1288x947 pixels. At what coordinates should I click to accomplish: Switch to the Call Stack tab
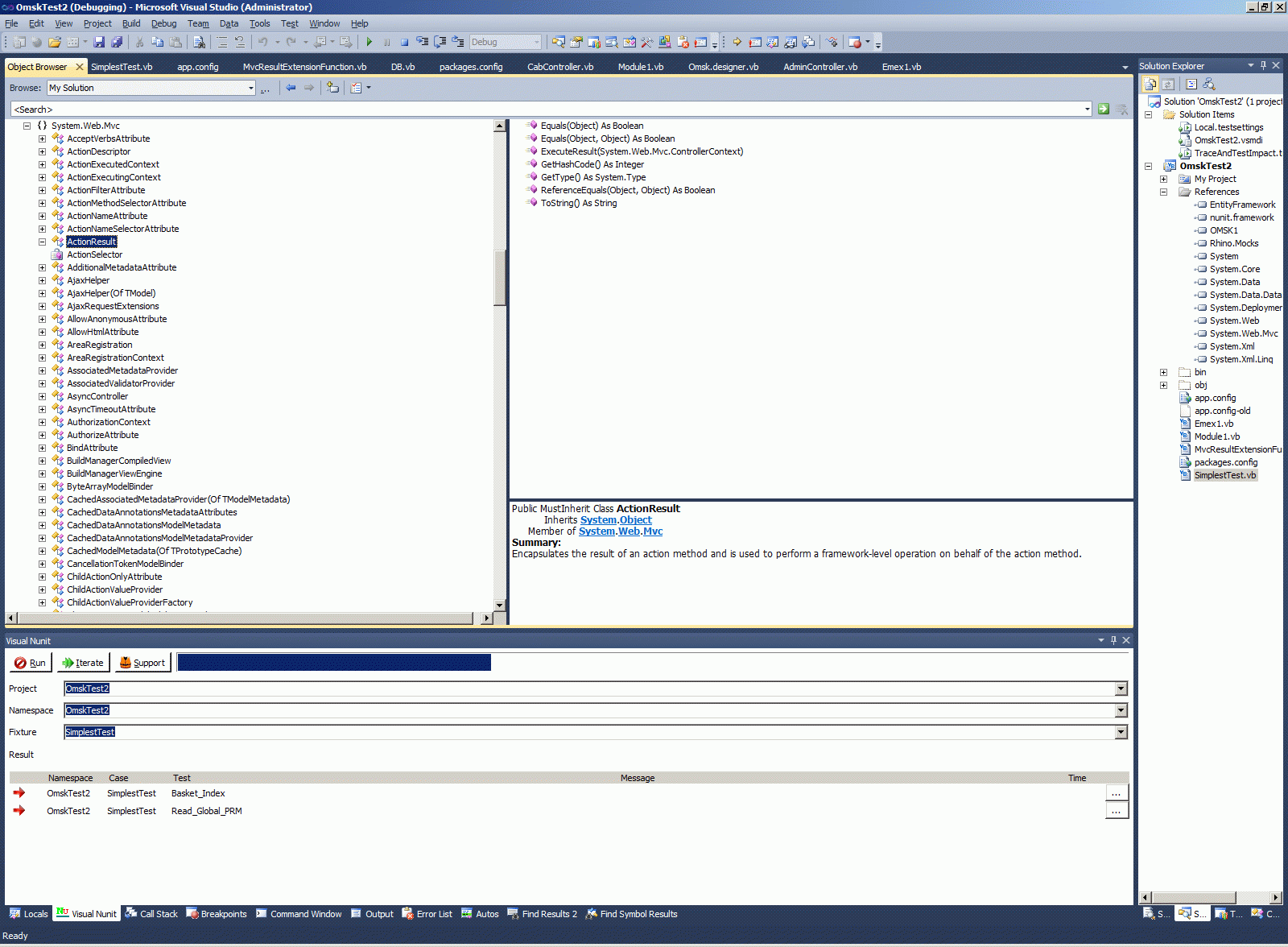pyautogui.click(x=151, y=914)
